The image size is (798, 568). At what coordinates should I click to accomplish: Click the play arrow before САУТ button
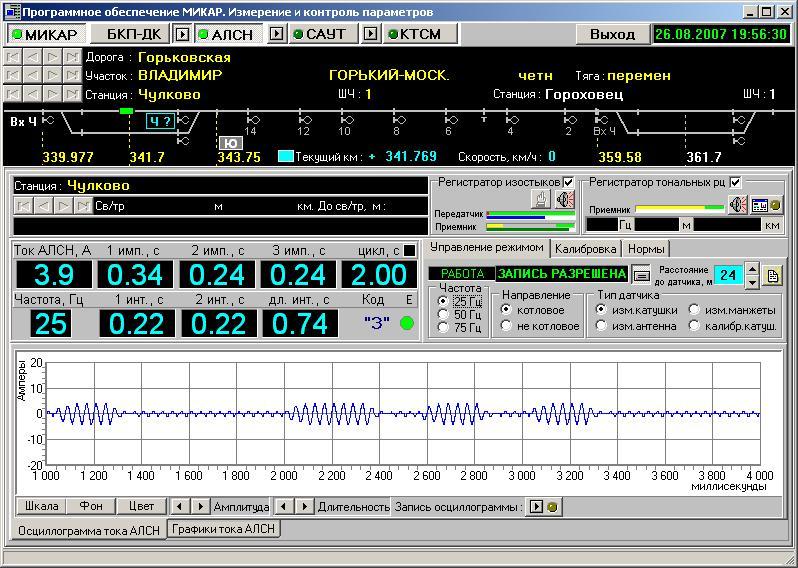(x=277, y=34)
